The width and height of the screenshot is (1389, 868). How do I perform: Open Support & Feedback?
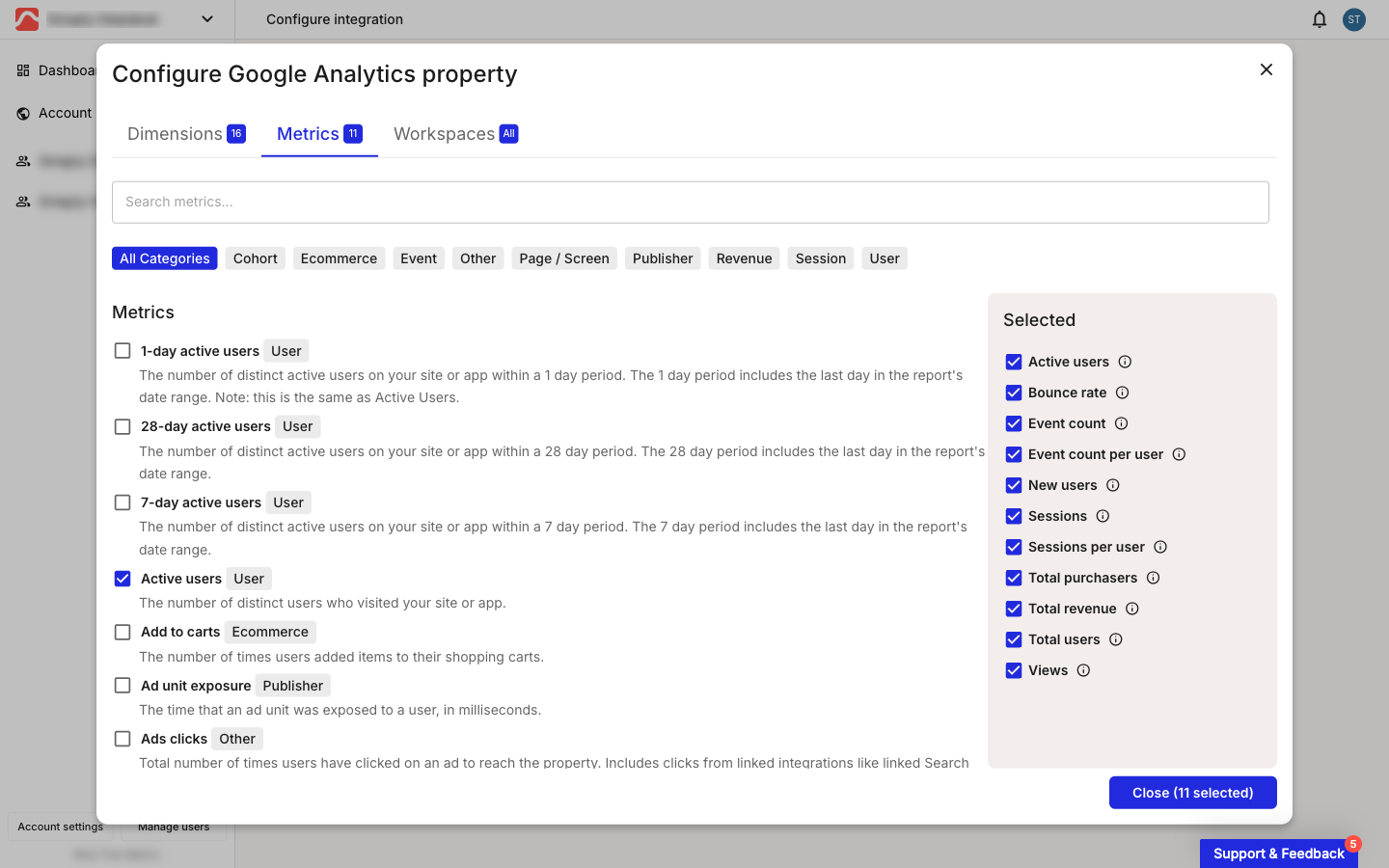1279,854
